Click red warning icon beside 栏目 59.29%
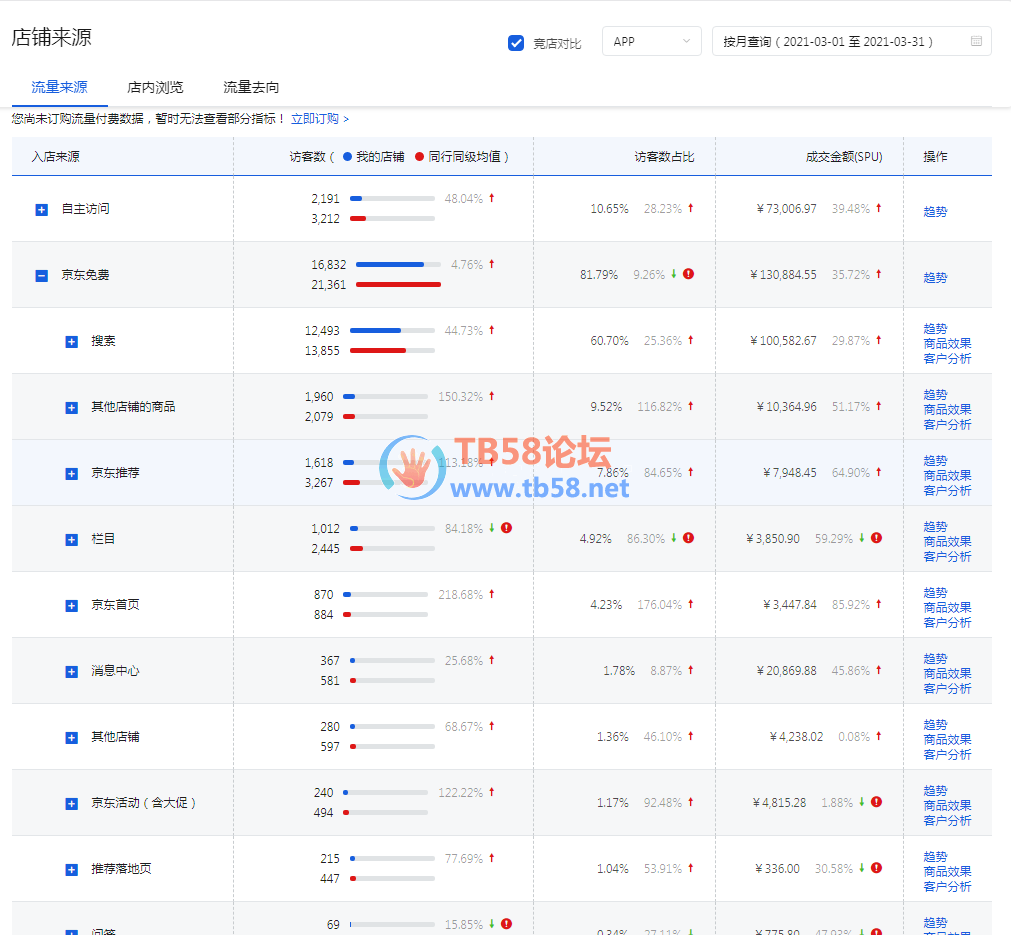The width and height of the screenshot is (1011, 935). pyautogui.click(x=876, y=538)
